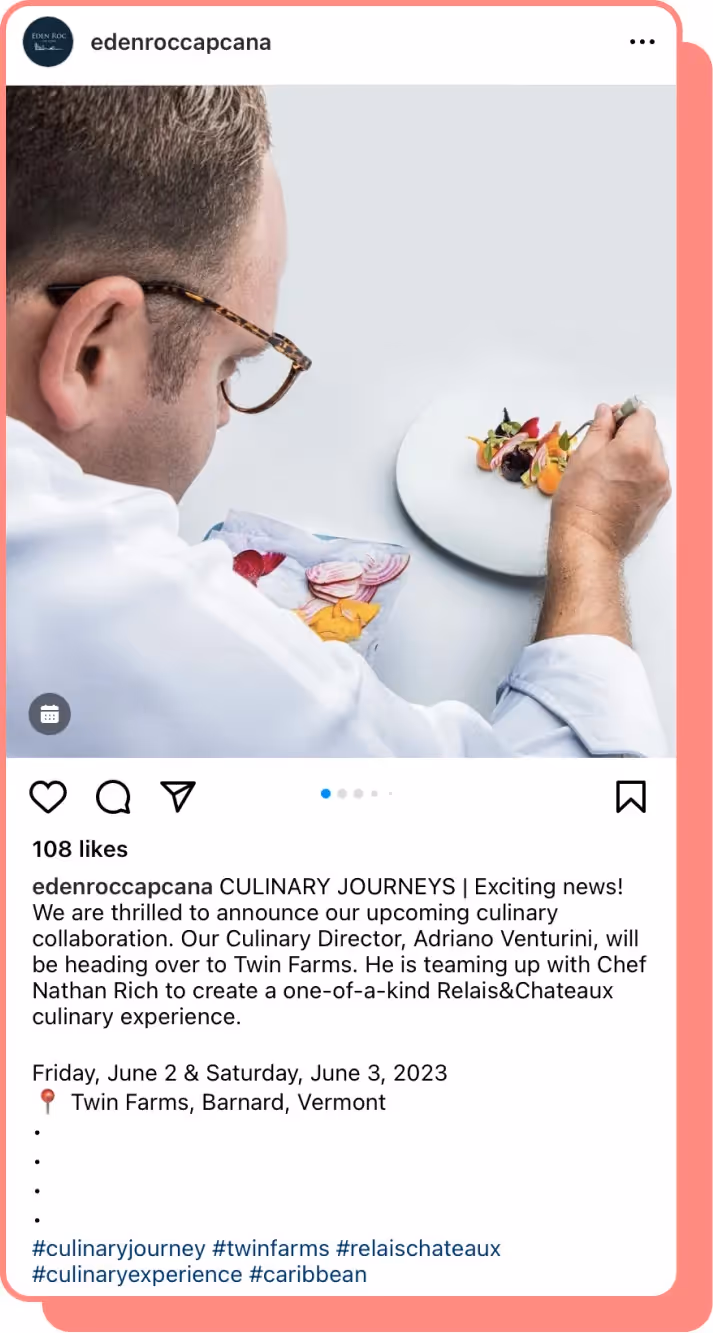Select the first blue carousel dot

click(x=326, y=793)
